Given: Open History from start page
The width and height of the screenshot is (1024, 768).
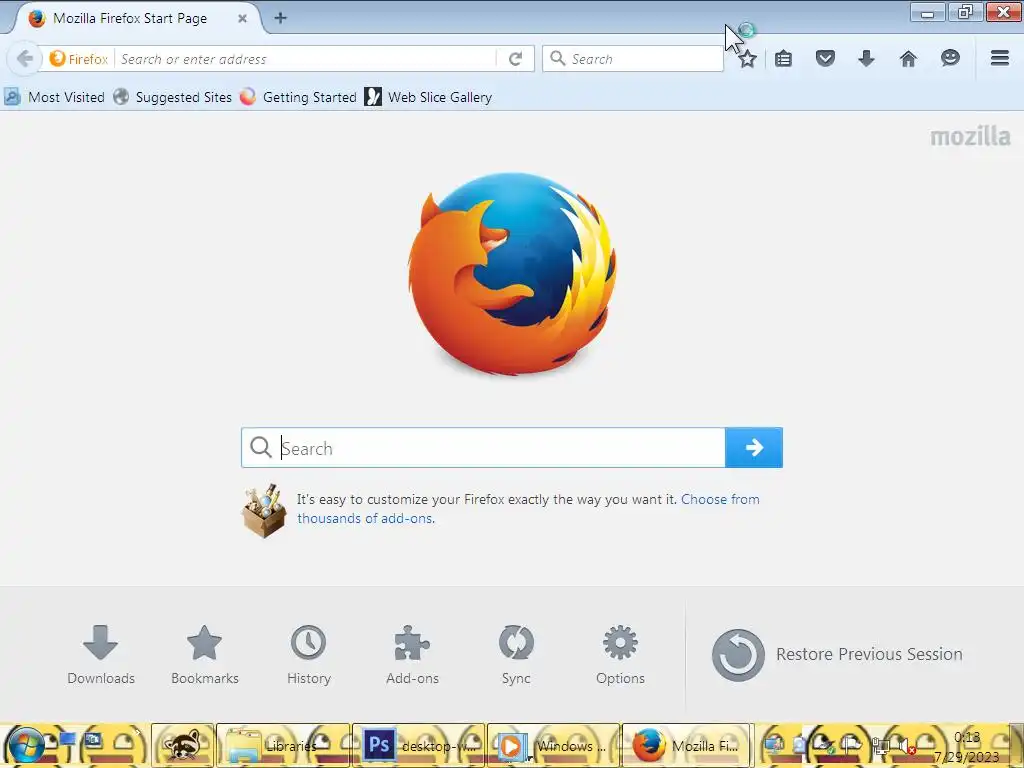Looking at the screenshot, I should 308,655.
